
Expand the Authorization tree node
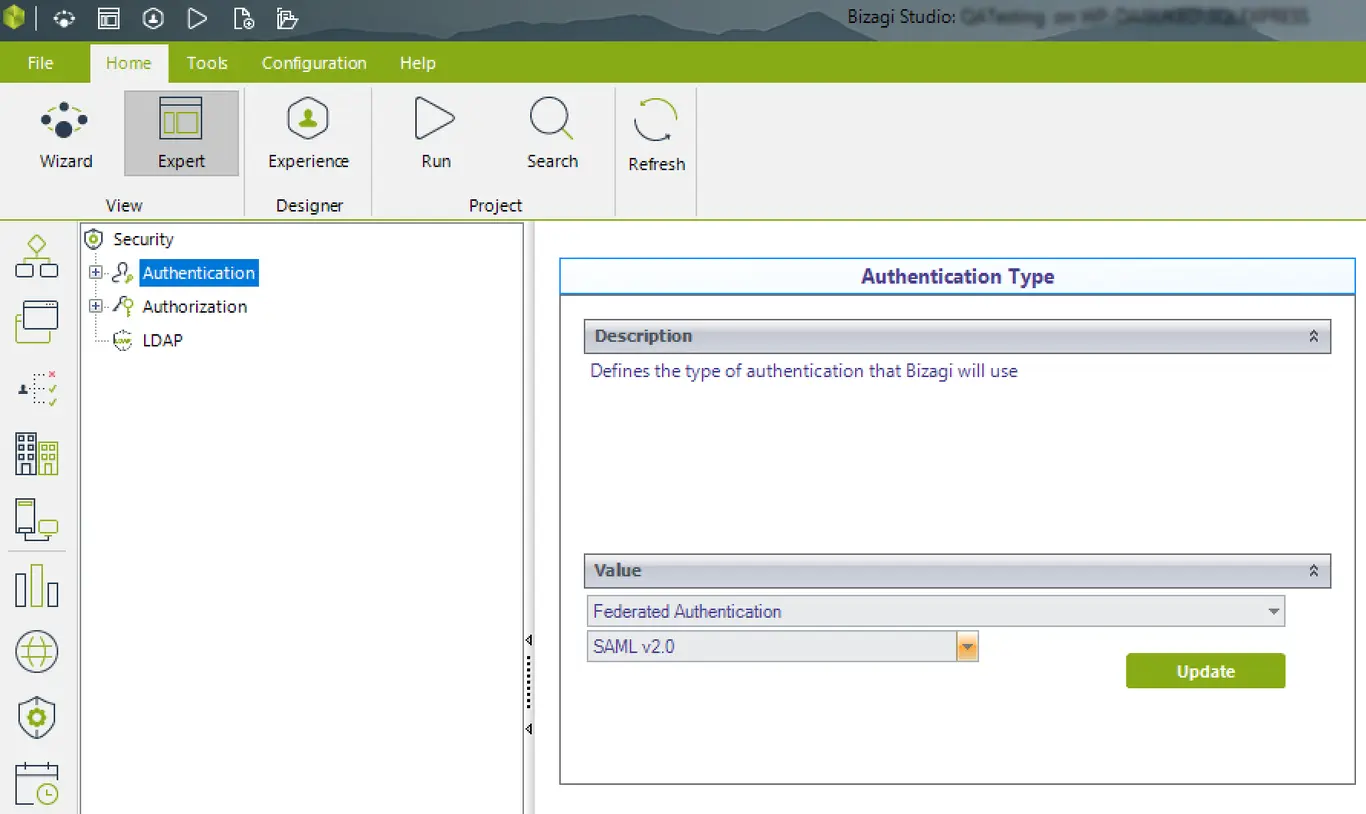click(96, 306)
